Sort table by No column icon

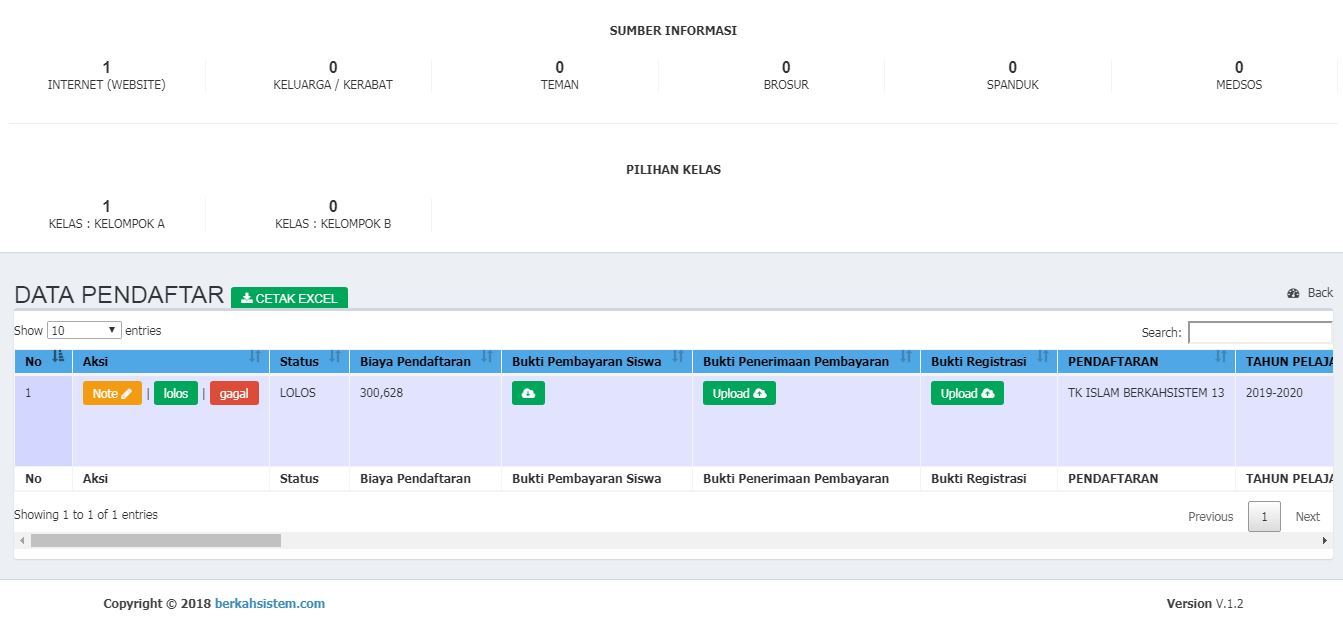57,358
